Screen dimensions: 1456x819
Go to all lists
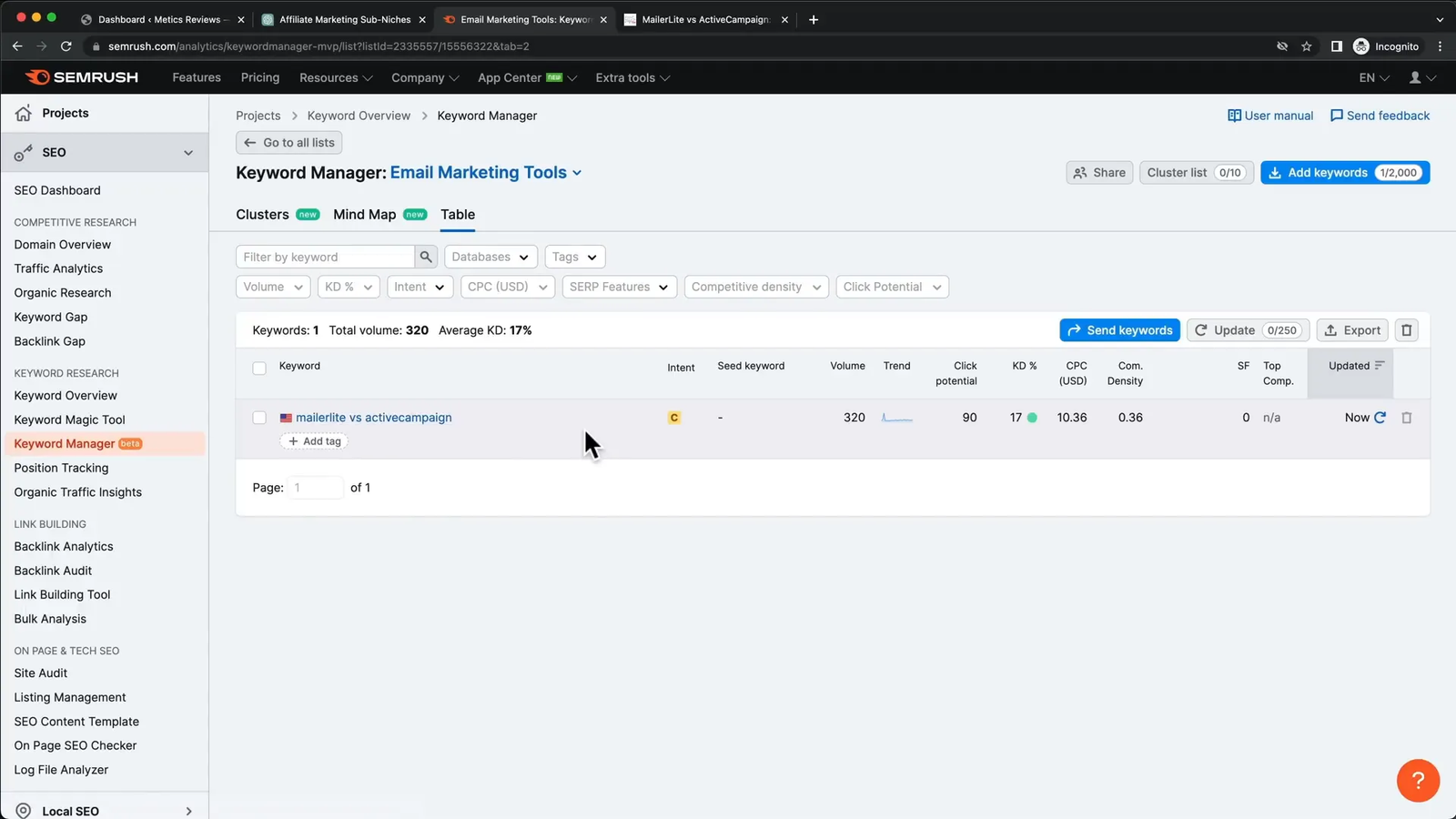289,143
